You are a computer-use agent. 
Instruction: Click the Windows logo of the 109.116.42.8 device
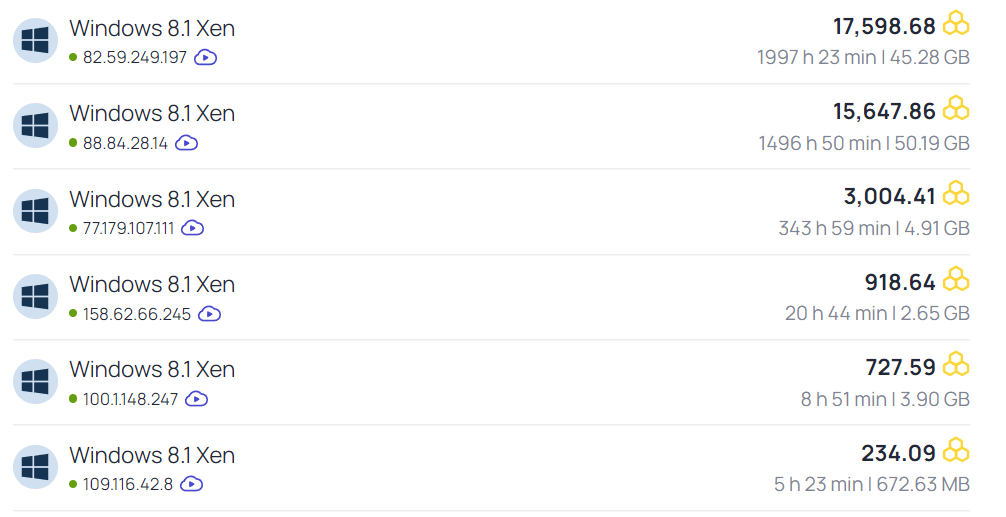pos(35,468)
